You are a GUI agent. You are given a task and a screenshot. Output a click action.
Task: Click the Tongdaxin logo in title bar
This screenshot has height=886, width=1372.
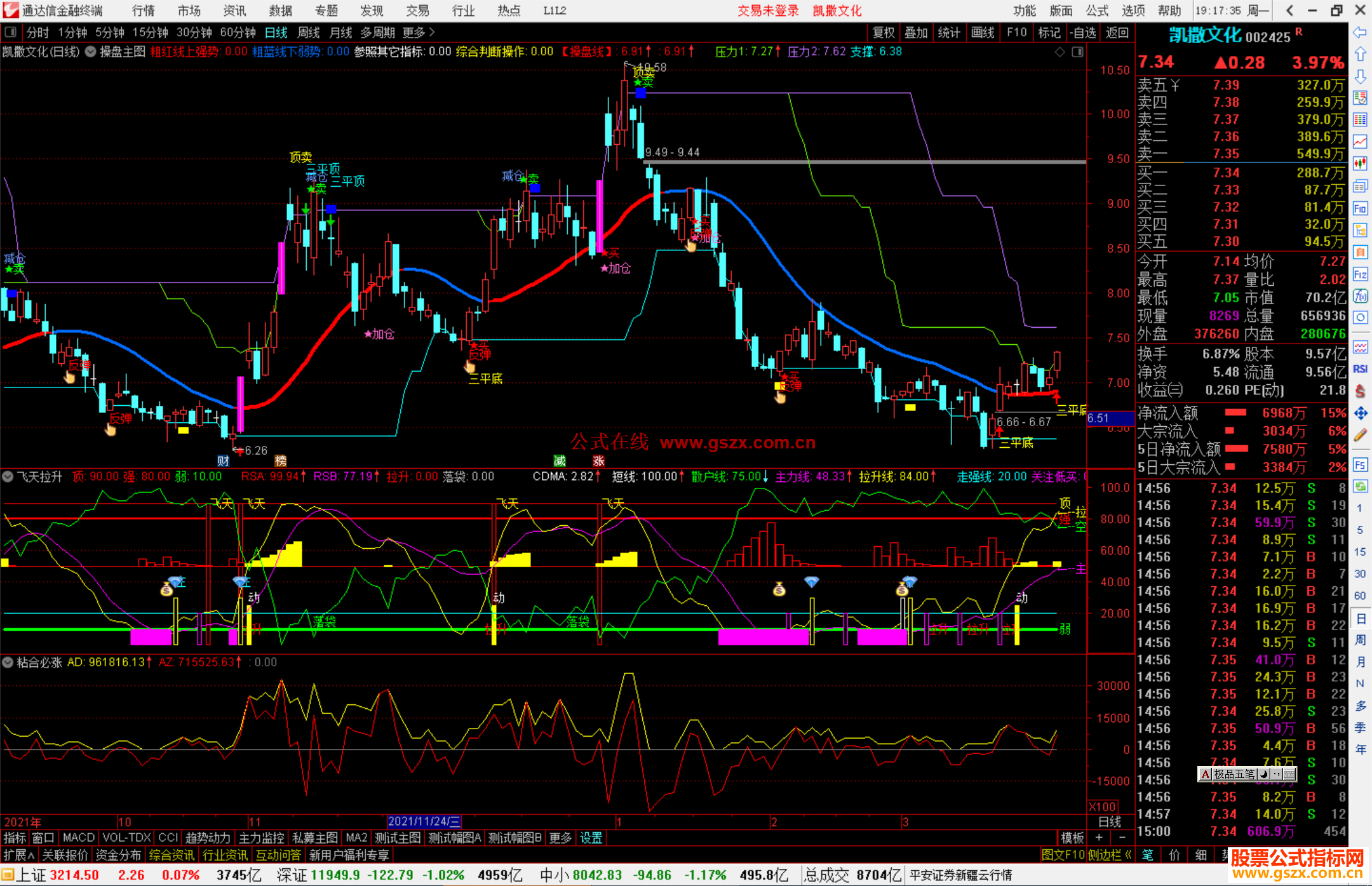(11, 10)
